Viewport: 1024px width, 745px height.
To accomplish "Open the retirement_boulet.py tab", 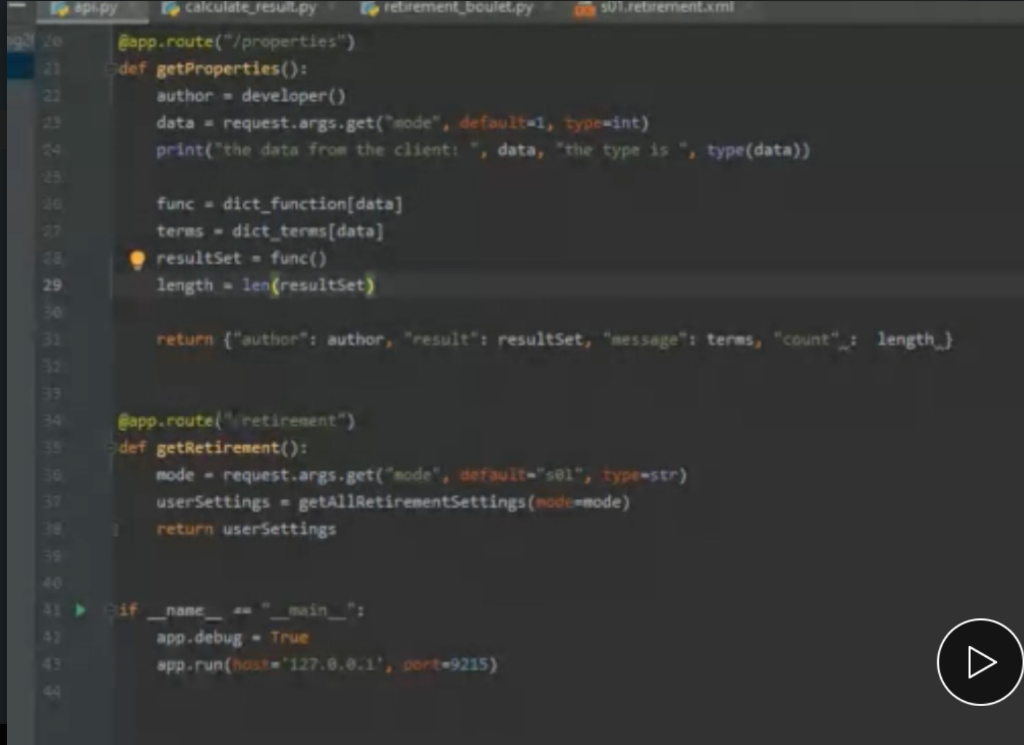I will (x=458, y=8).
